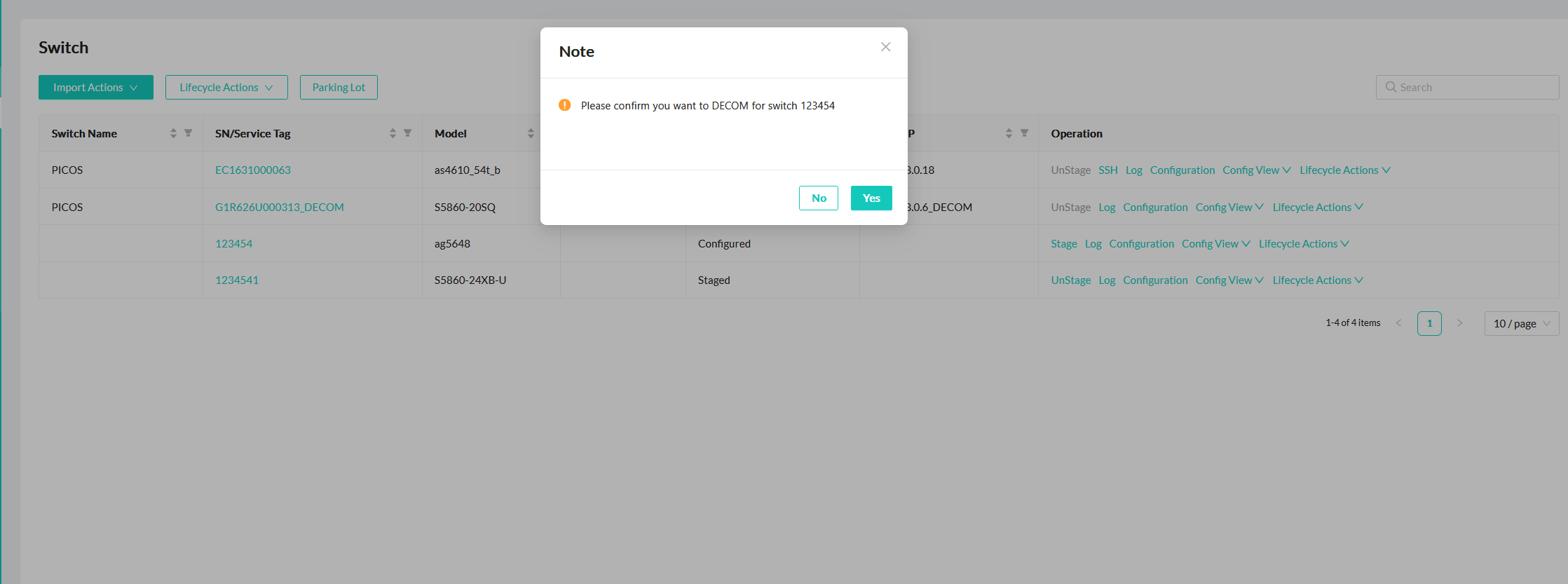Viewport: 1568px width, 584px height.
Task: Select page 1 in pagination
Action: click(x=1429, y=323)
